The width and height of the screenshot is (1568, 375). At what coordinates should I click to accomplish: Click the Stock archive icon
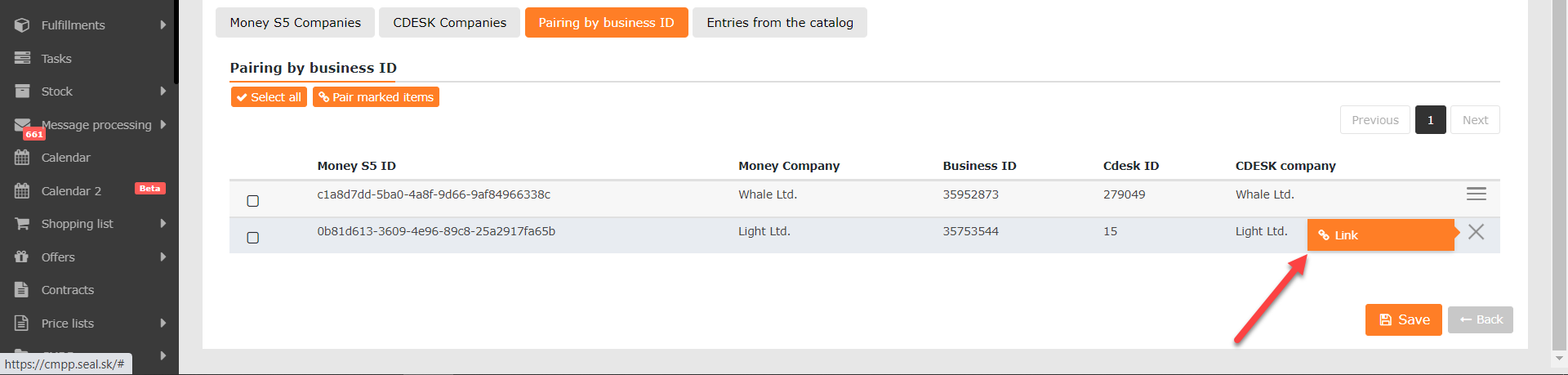click(22, 92)
